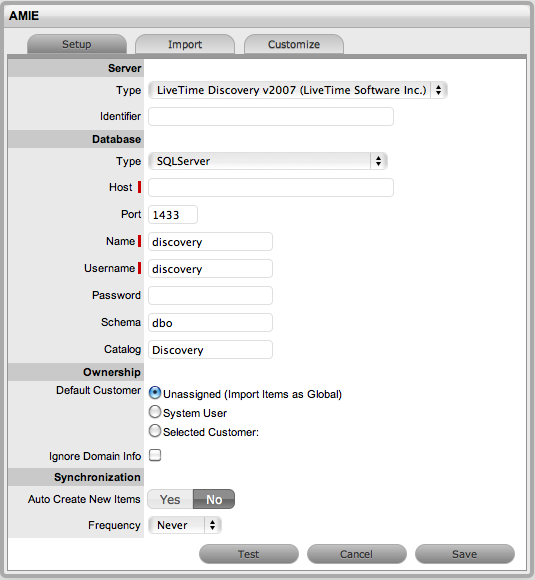The width and height of the screenshot is (535, 580).
Task: Switch to the Setup tab
Action: click(x=77, y=44)
